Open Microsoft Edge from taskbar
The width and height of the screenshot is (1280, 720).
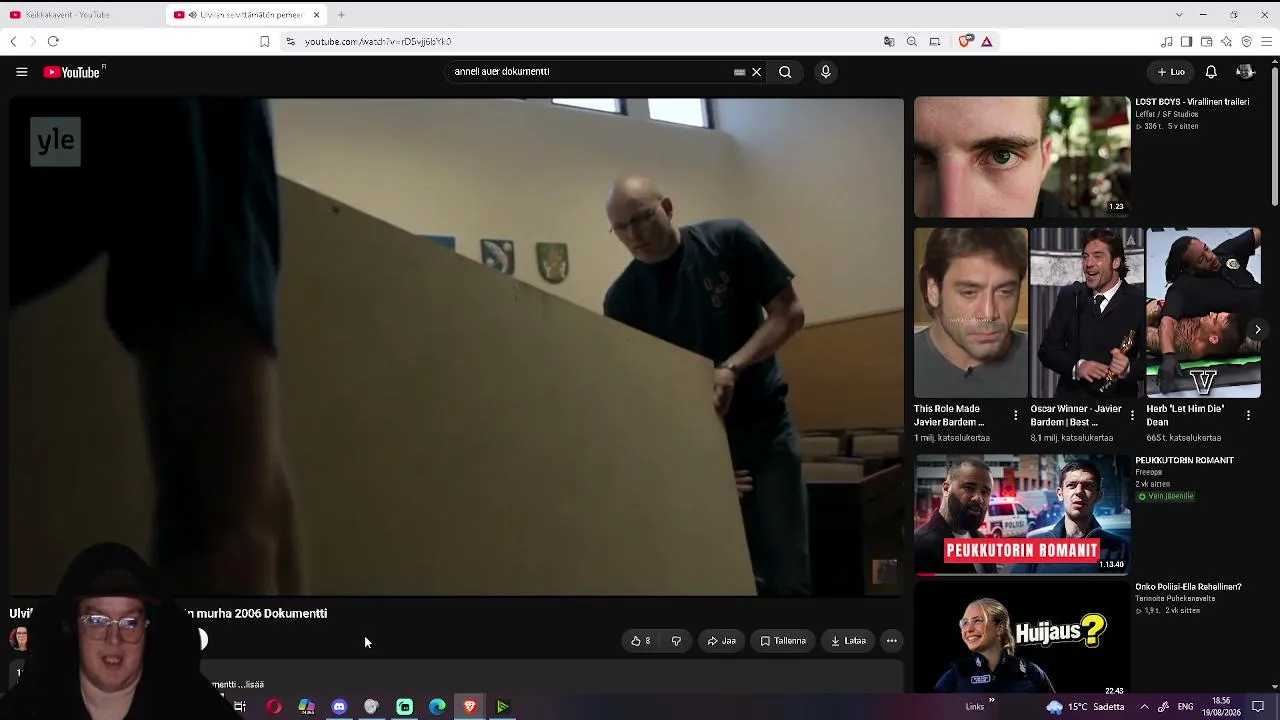click(437, 707)
